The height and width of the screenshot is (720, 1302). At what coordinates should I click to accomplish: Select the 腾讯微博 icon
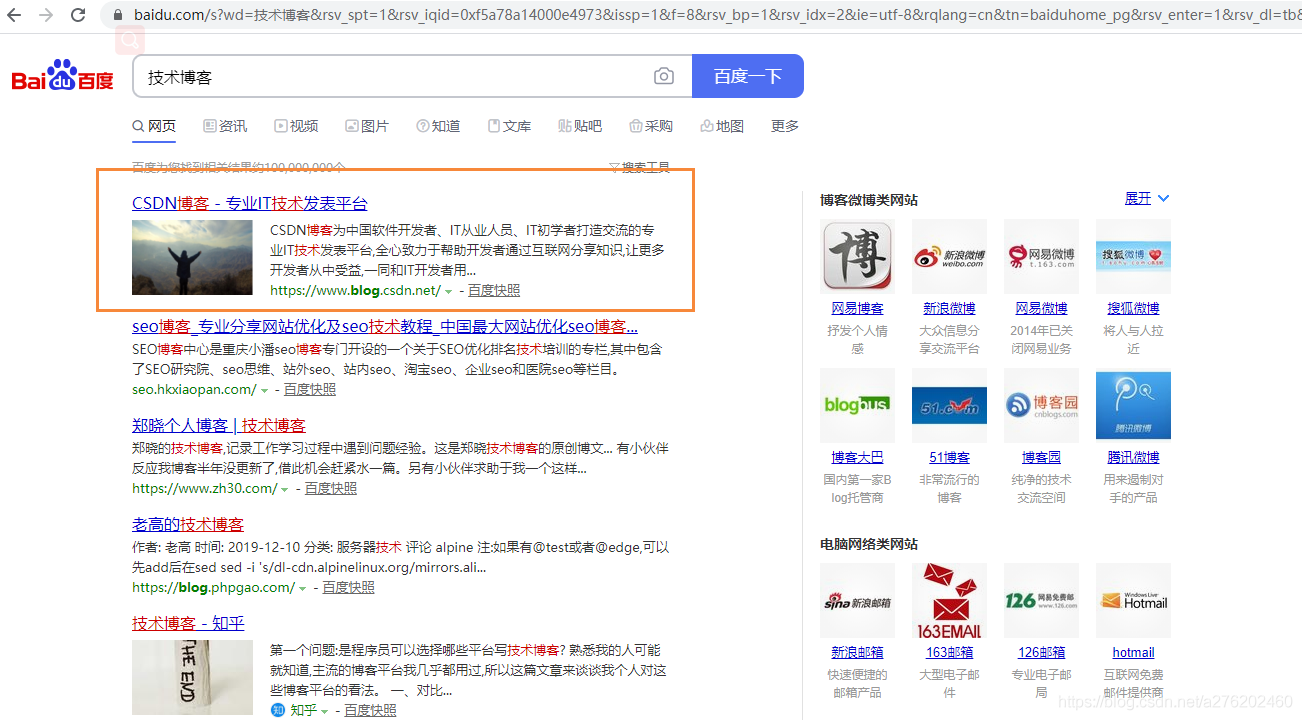(x=1133, y=405)
